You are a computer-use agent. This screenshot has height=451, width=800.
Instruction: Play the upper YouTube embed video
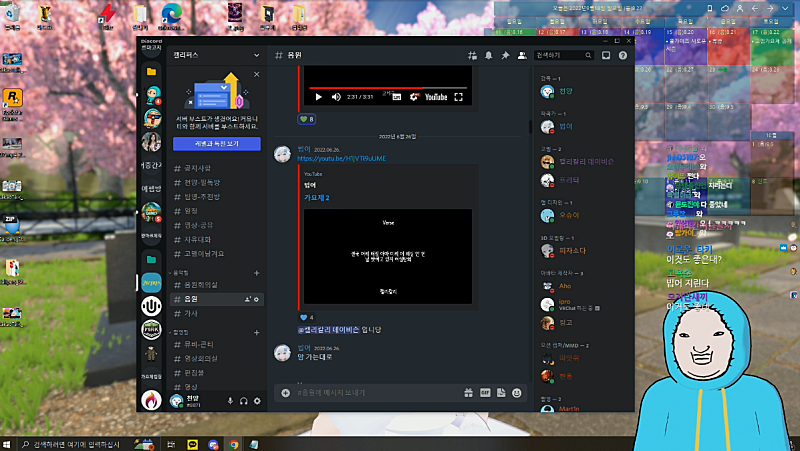pyautogui.click(x=318, y=97)
